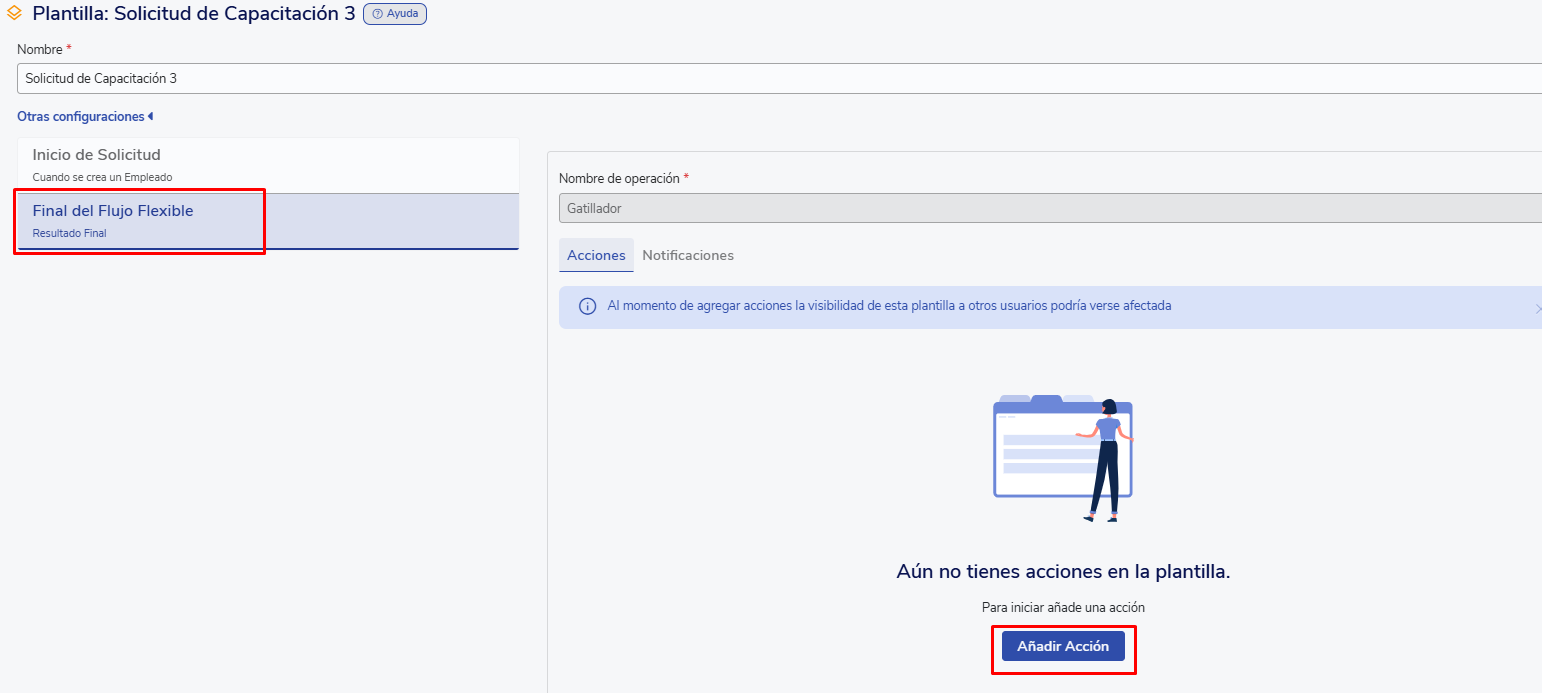Screen dimensions: 1542x693
Task: Click the orange layers template icon
Action: (14, 14)
